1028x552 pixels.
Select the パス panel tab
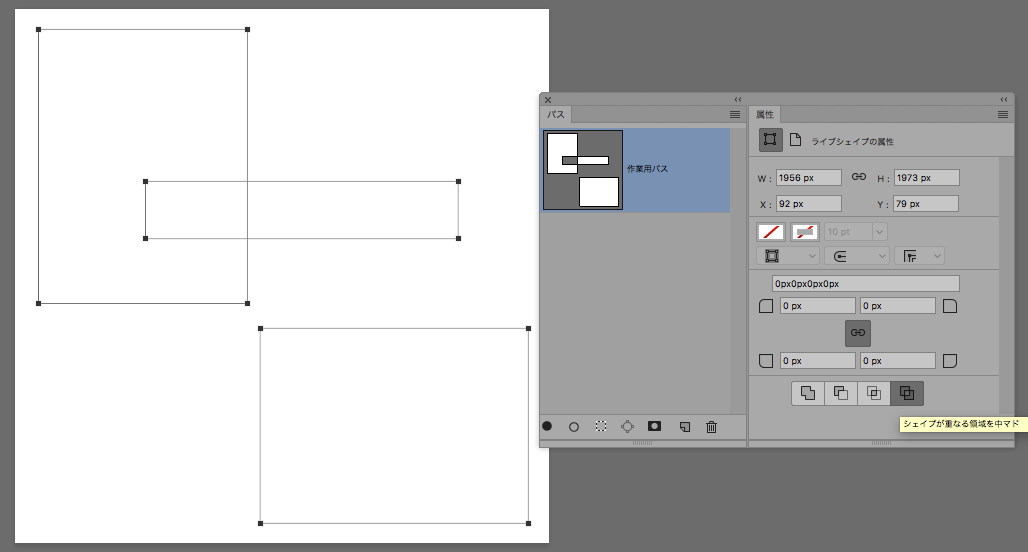[x=556, y=114]
